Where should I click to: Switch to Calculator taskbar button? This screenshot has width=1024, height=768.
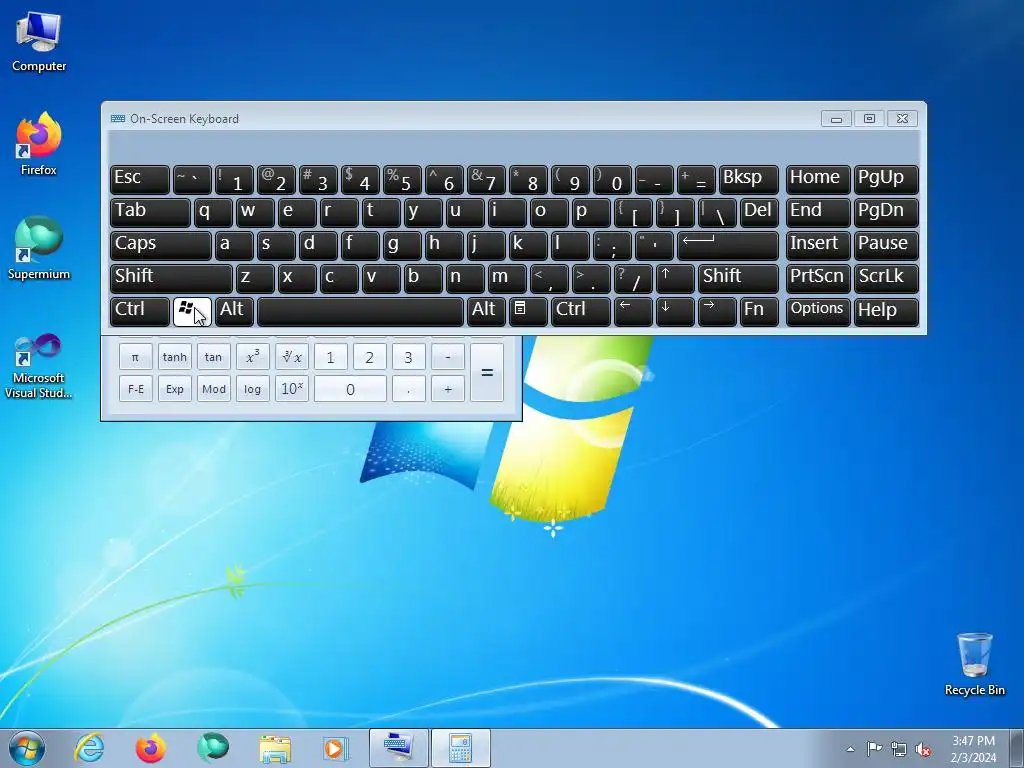click(x=460, y=748)
